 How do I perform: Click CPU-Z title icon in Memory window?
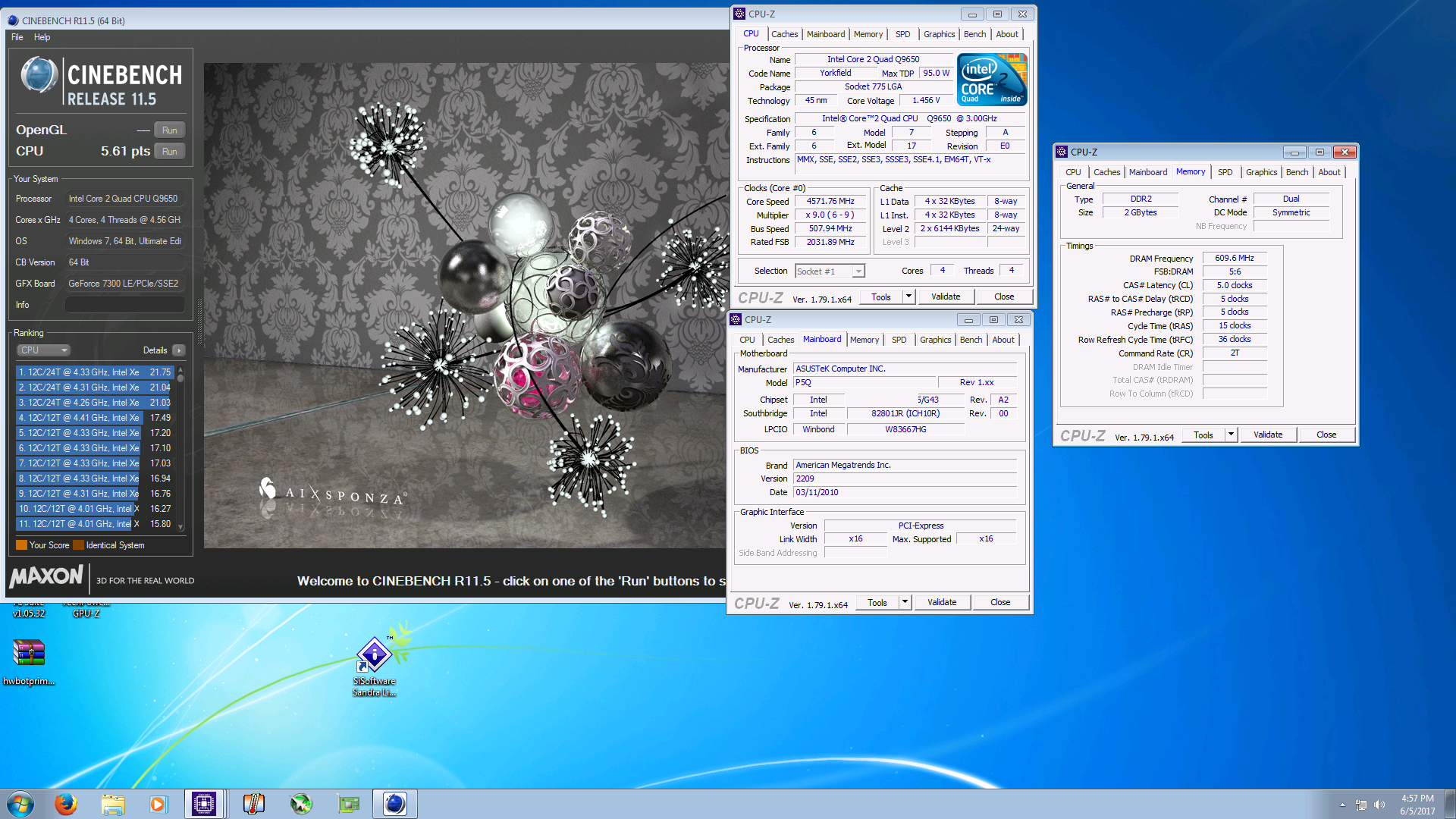point(1062,152)
